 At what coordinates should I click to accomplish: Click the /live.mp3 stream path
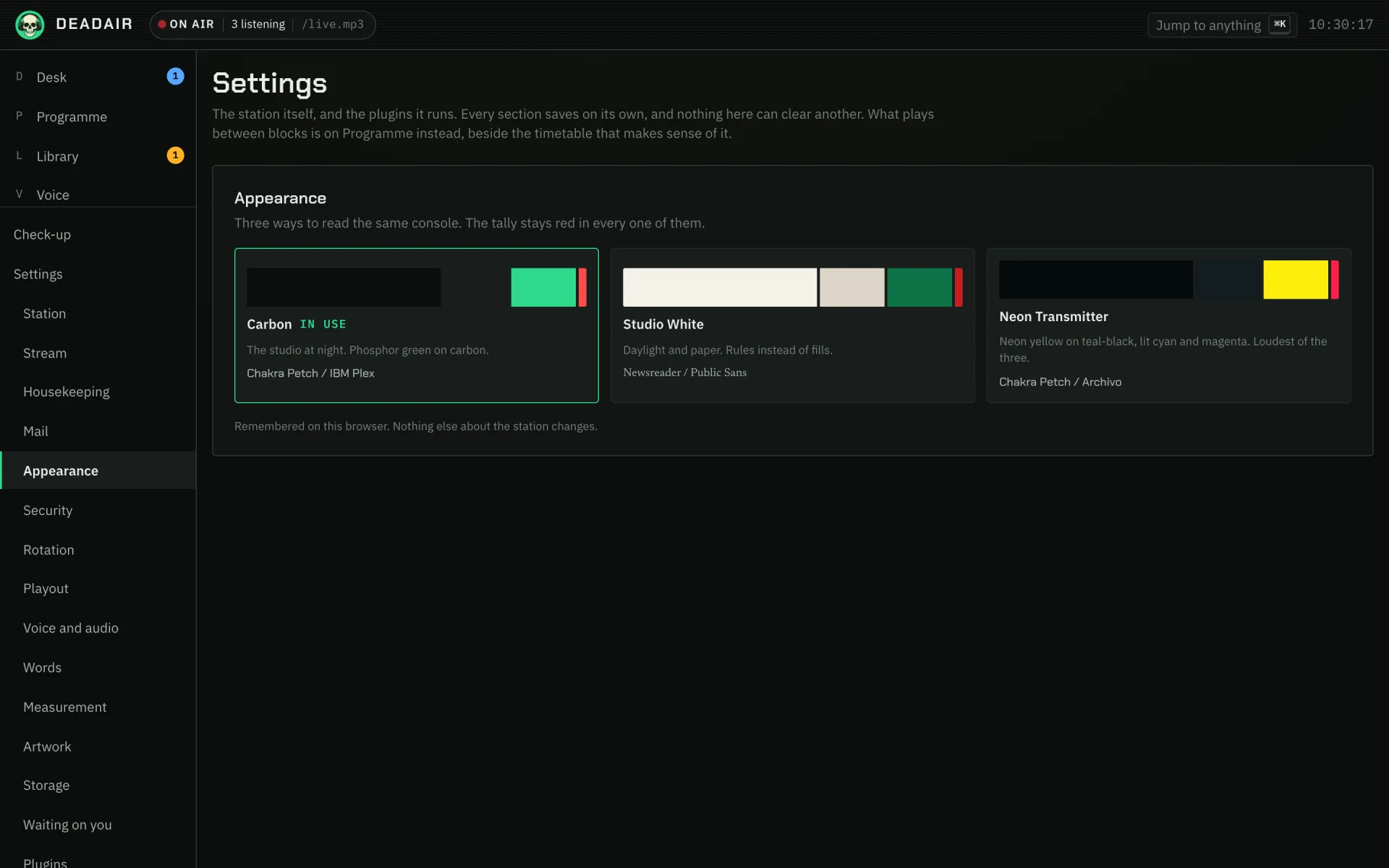(x=333, y=25)
